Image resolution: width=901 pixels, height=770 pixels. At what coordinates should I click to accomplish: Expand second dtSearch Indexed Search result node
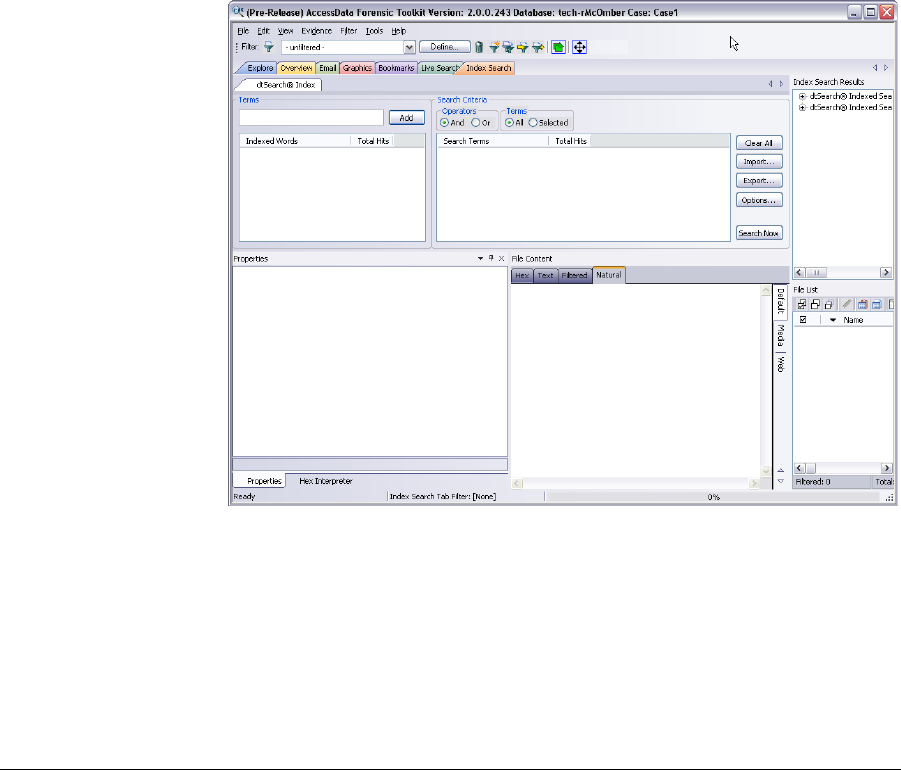[x=802, y=107]
